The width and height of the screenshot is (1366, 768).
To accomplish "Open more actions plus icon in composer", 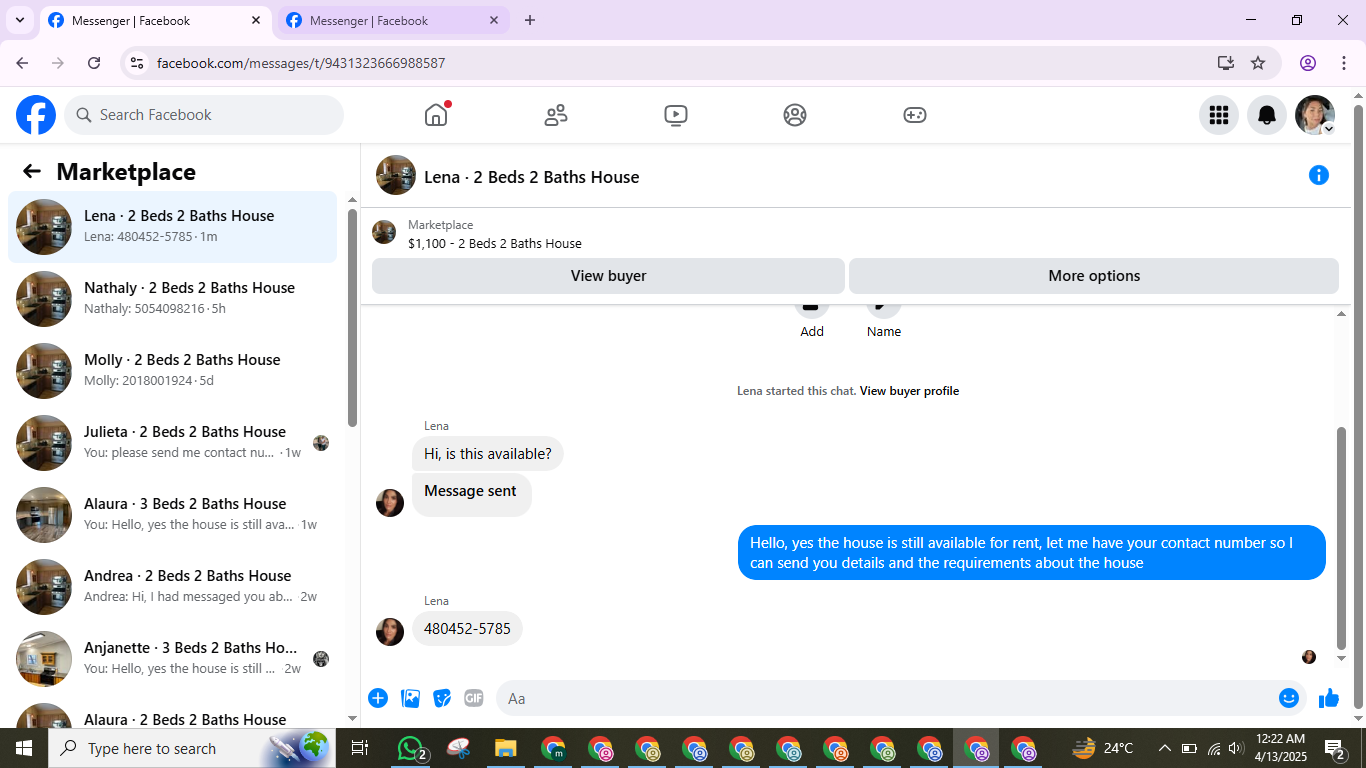I will pos(378,698).
